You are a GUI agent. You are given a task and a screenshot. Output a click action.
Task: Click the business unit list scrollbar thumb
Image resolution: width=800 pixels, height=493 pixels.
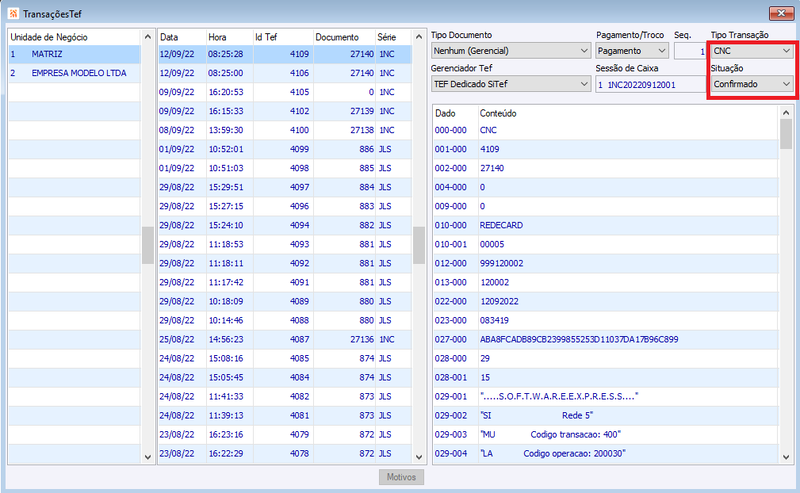click(x=148, y=245)
